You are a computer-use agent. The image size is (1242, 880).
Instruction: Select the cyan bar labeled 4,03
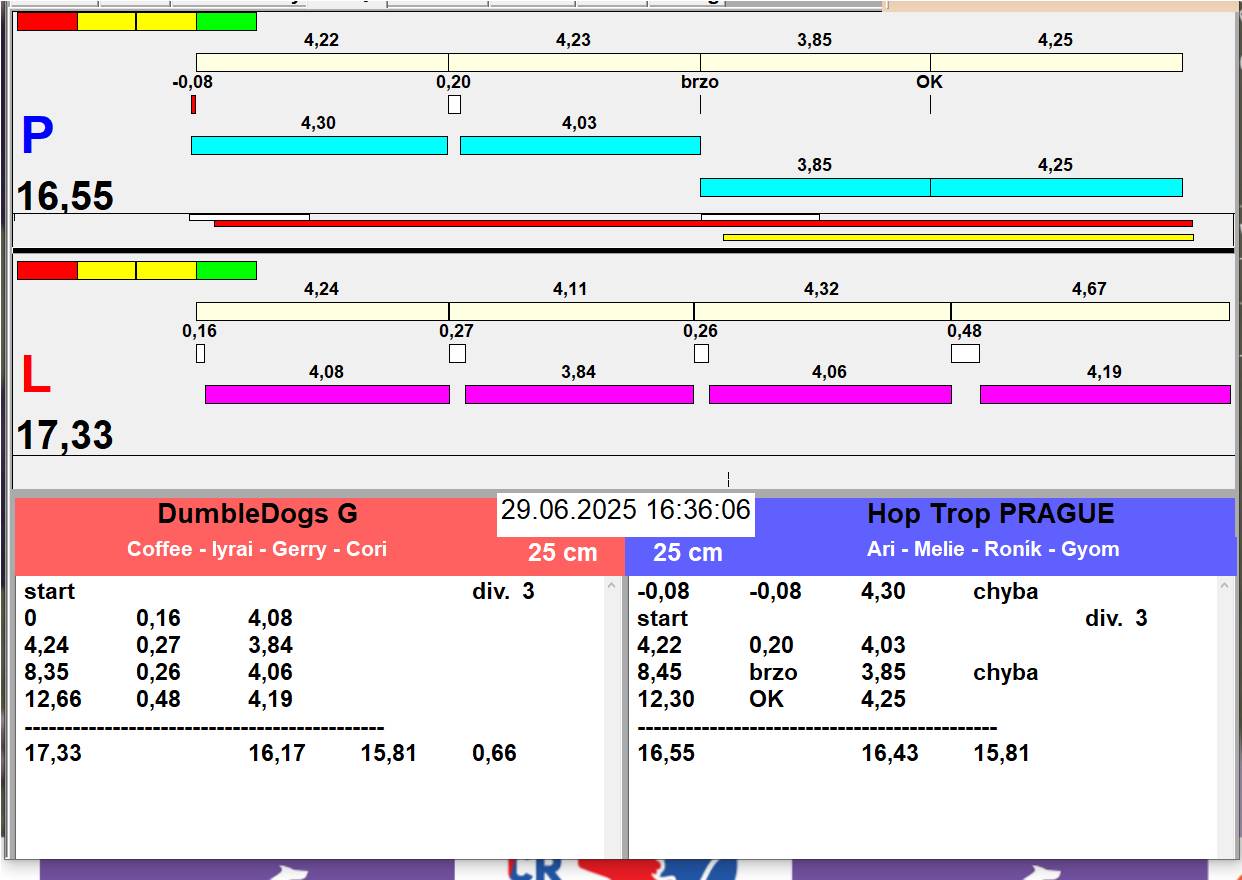580,145
